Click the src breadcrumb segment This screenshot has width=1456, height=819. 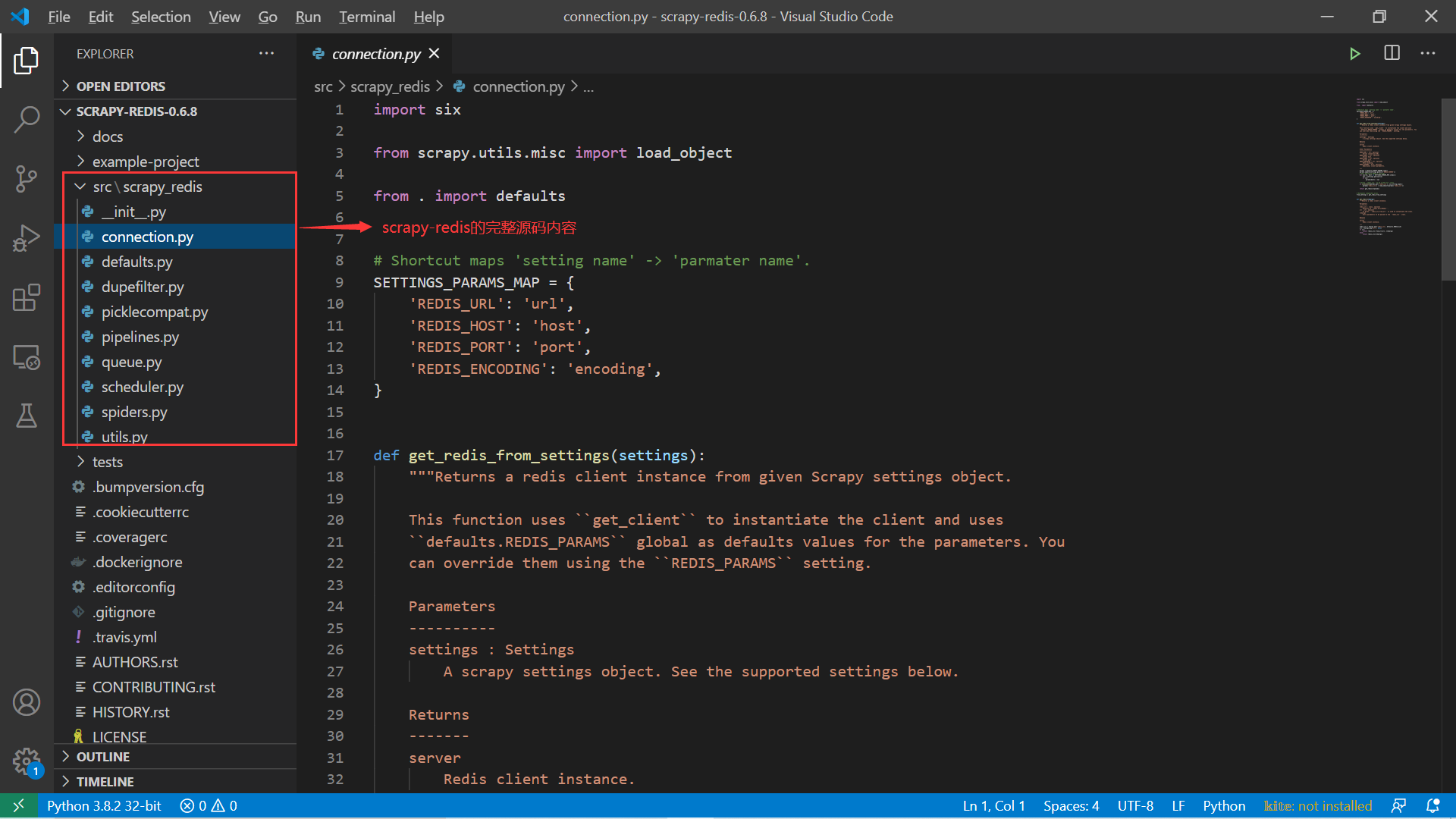(x=323, y=87)
